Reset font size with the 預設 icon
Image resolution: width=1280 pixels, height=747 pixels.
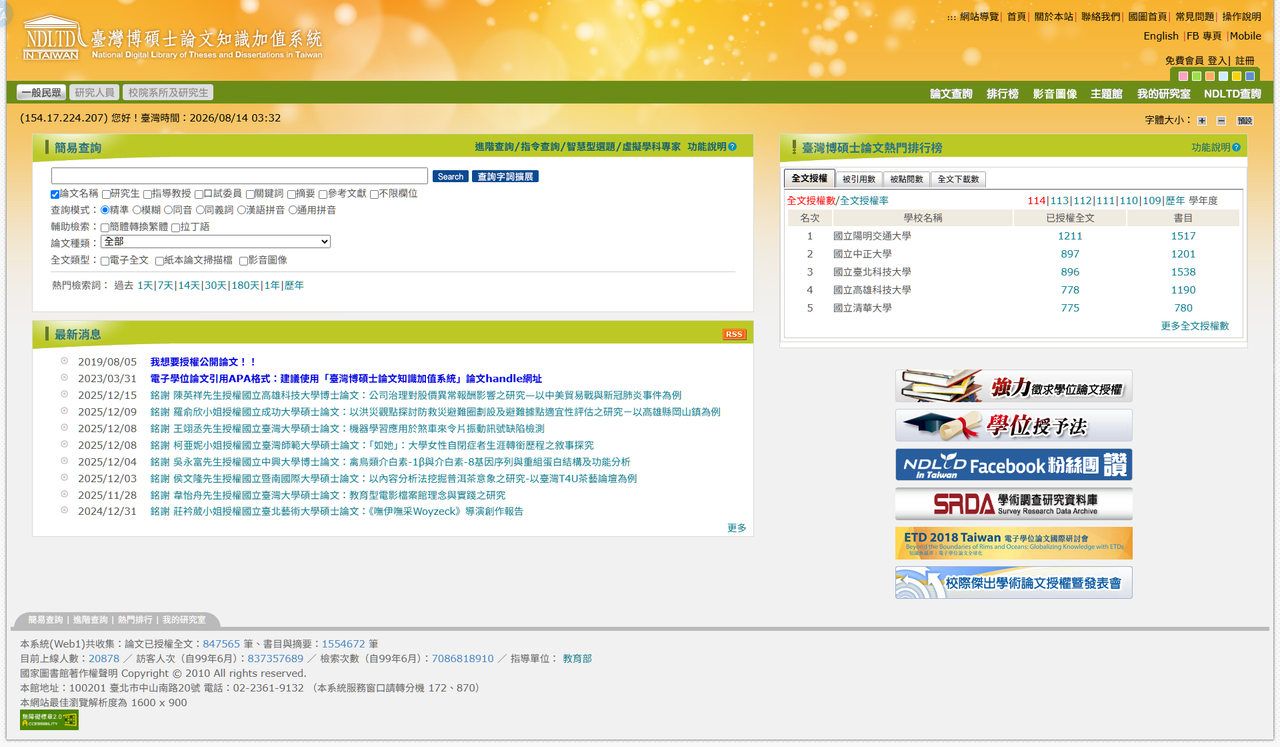[x=1244, y=120]
